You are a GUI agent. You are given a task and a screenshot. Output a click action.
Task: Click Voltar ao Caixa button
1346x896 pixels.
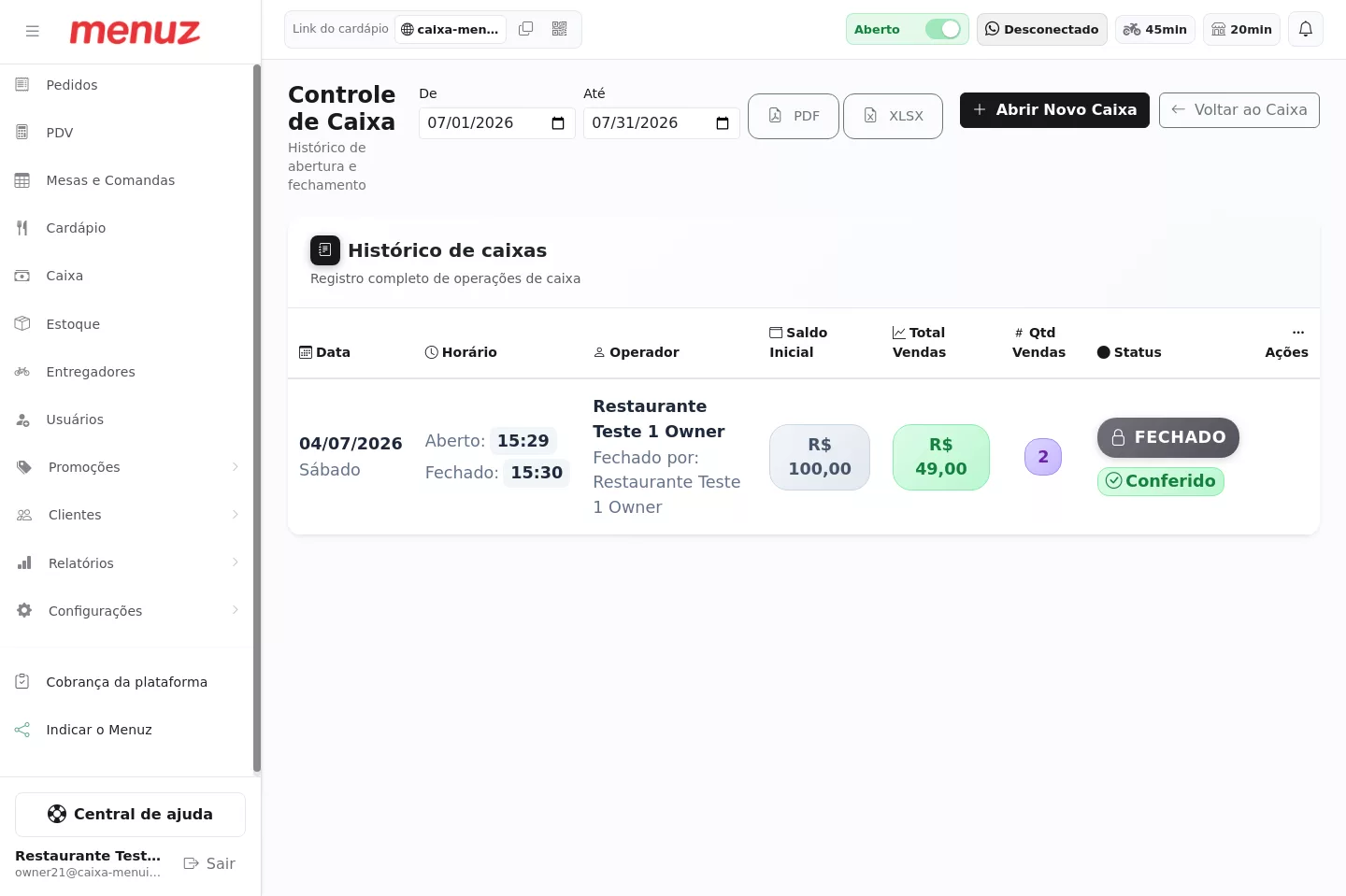(x=1239, y=110)
